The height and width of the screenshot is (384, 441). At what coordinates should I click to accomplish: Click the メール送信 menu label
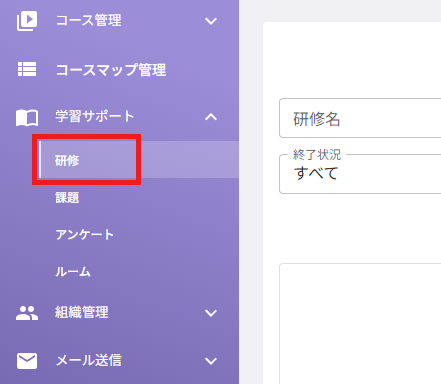(88, 361)
